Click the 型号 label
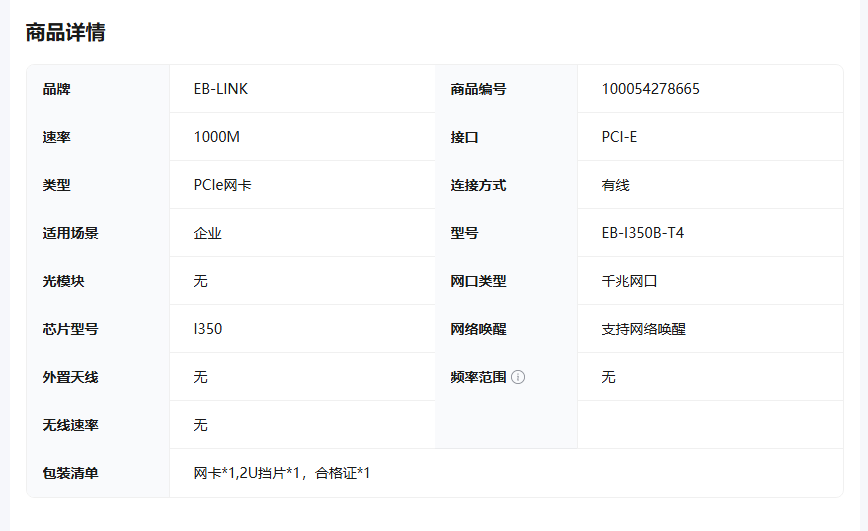This screenshot has height=531, width=868. click(464, 233)
